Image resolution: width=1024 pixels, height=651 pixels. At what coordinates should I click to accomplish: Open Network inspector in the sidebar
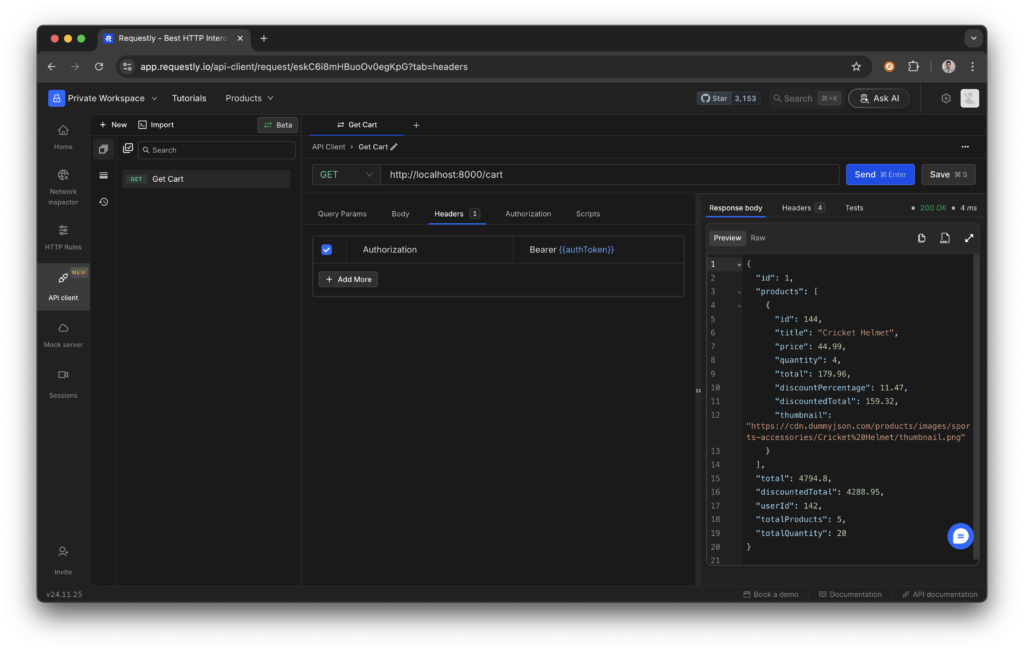(x=63, y=187)
